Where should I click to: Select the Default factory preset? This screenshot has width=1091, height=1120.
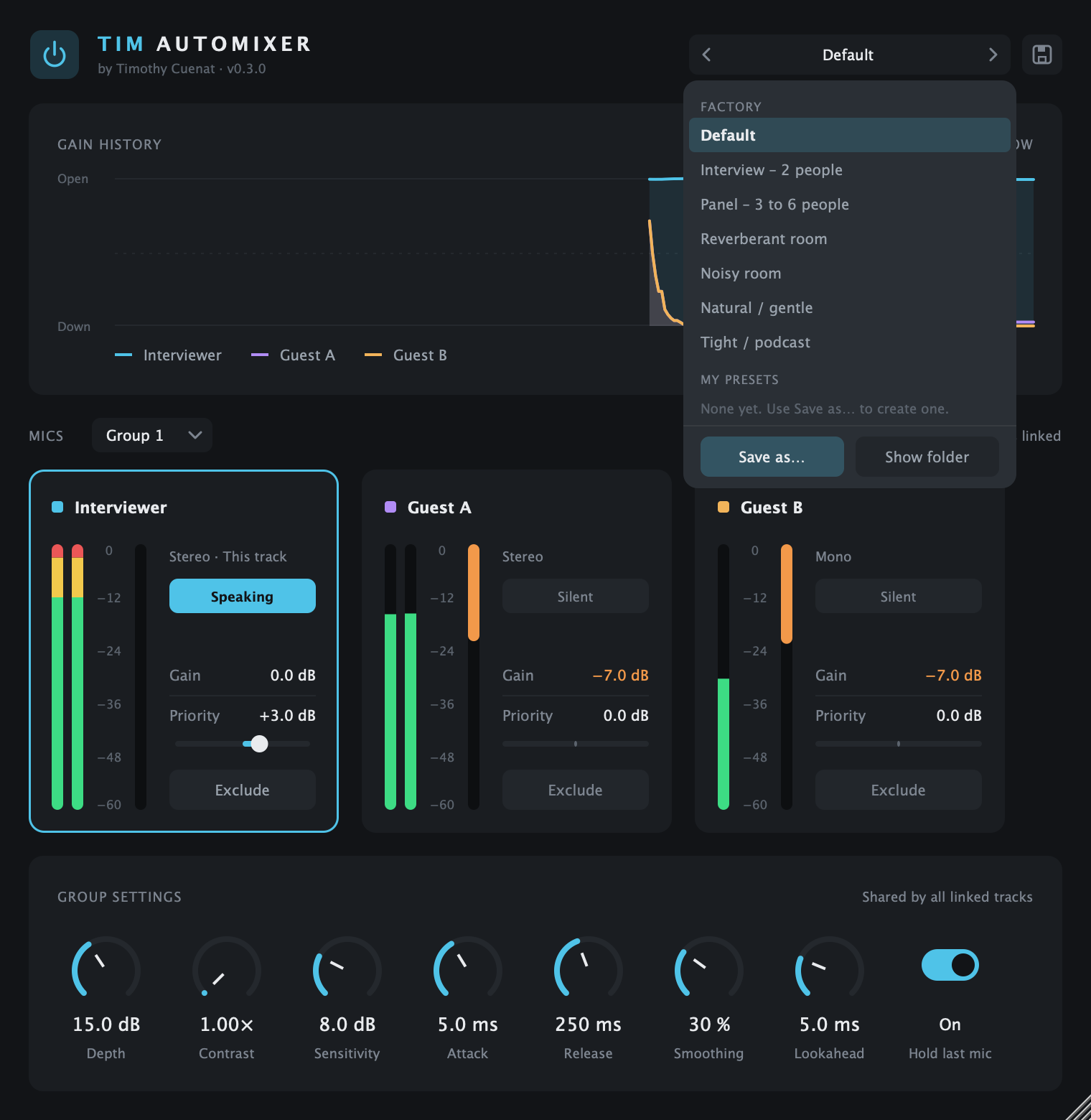(x=850, y=135)
